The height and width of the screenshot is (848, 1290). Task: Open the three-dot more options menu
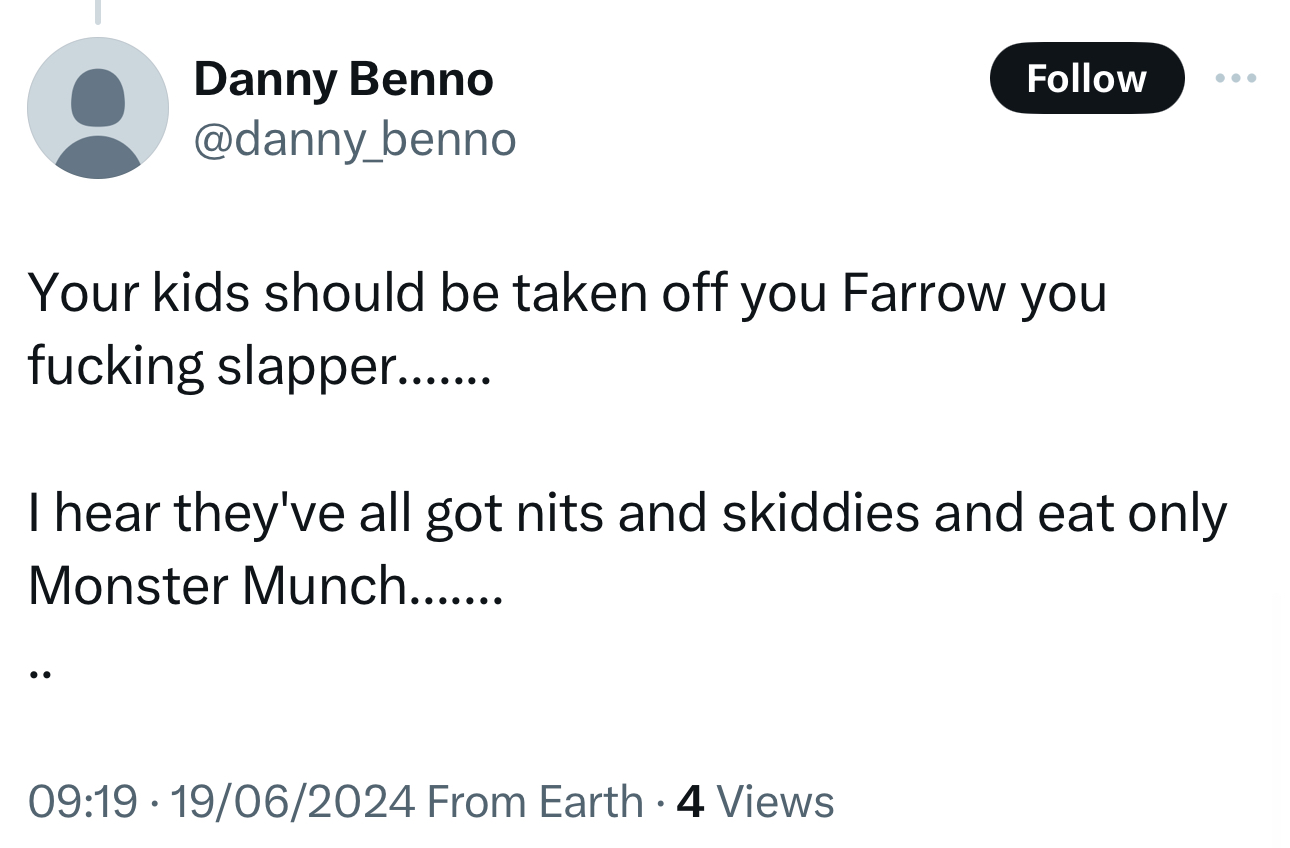[x=1235, y=78]
